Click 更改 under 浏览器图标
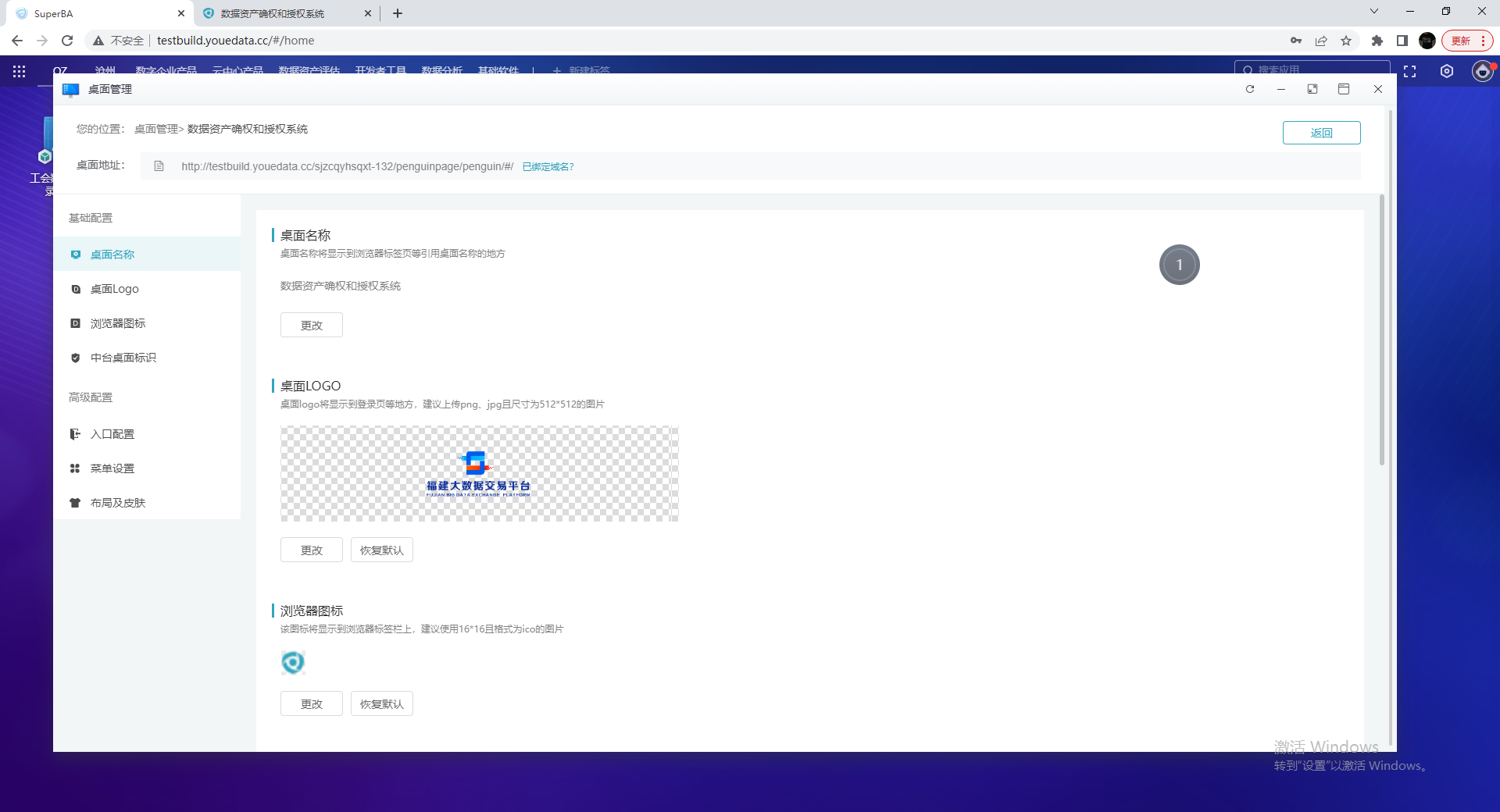Screen dimensions: 1500x812 (x=311, y=704)
